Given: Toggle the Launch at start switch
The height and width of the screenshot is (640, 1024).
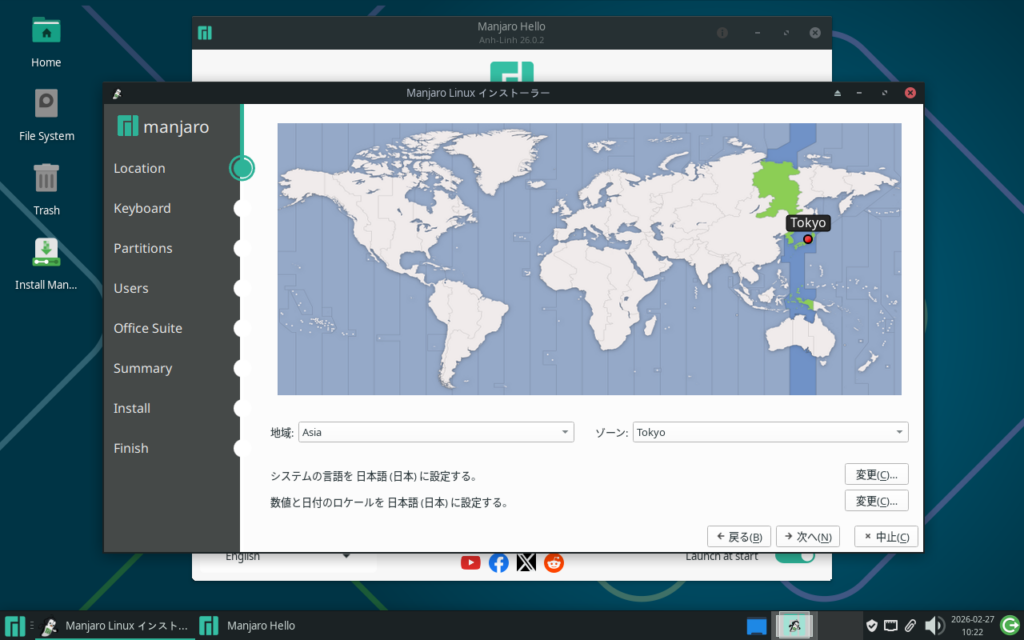Looking at the screenshot, I should pyautogui.click(x=795, y=556).
